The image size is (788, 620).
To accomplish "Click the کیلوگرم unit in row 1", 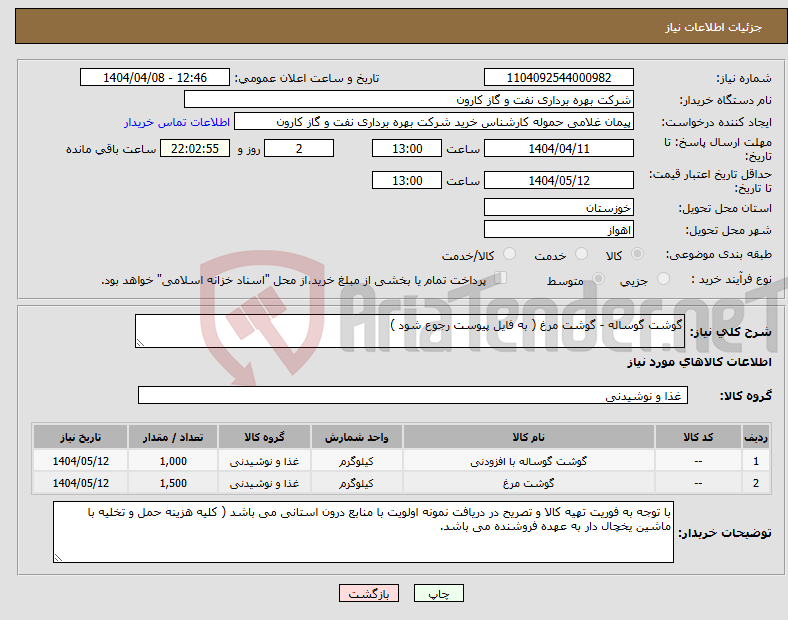I will (x=356, y=461).
